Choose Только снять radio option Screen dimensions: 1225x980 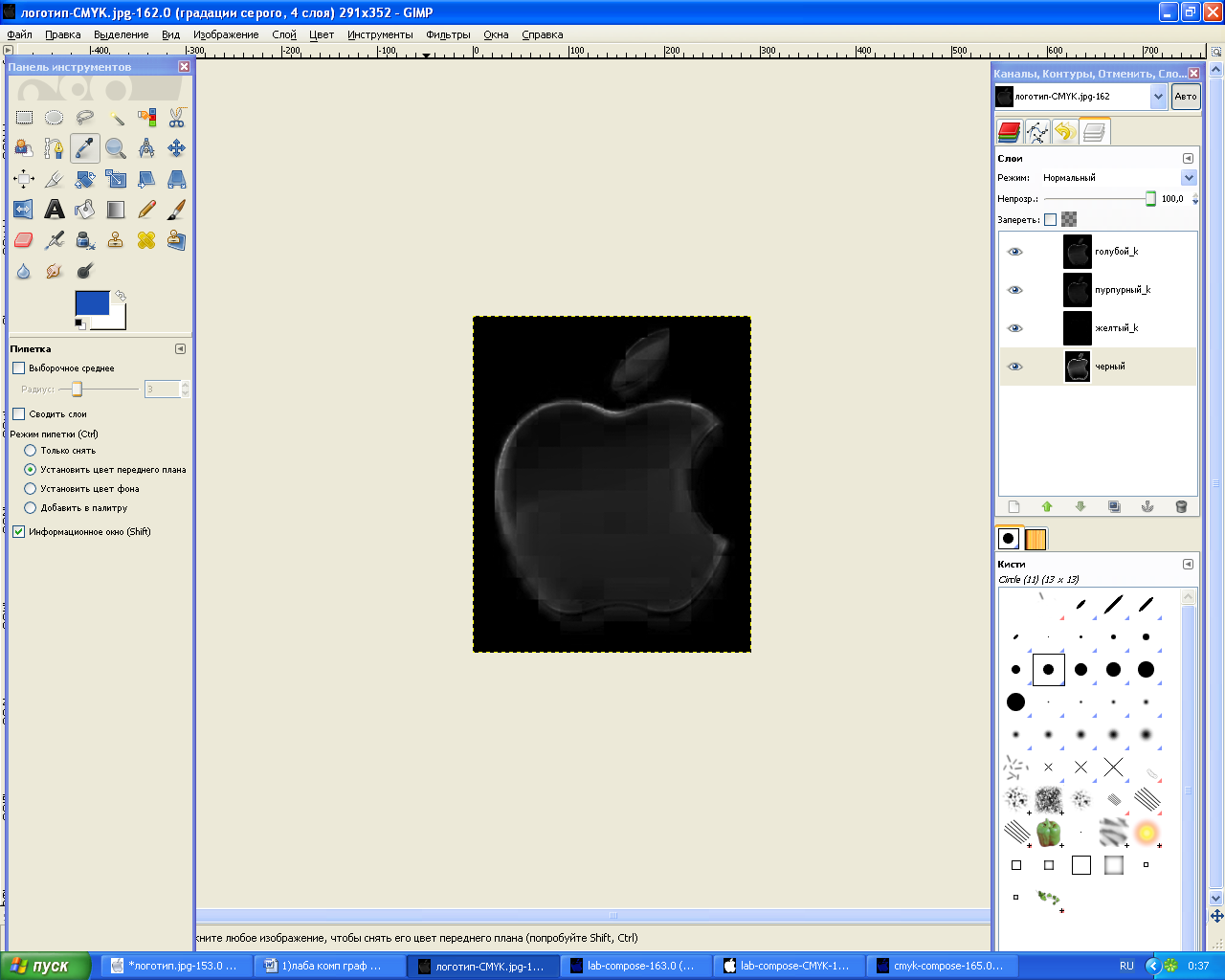pos(31,451)
